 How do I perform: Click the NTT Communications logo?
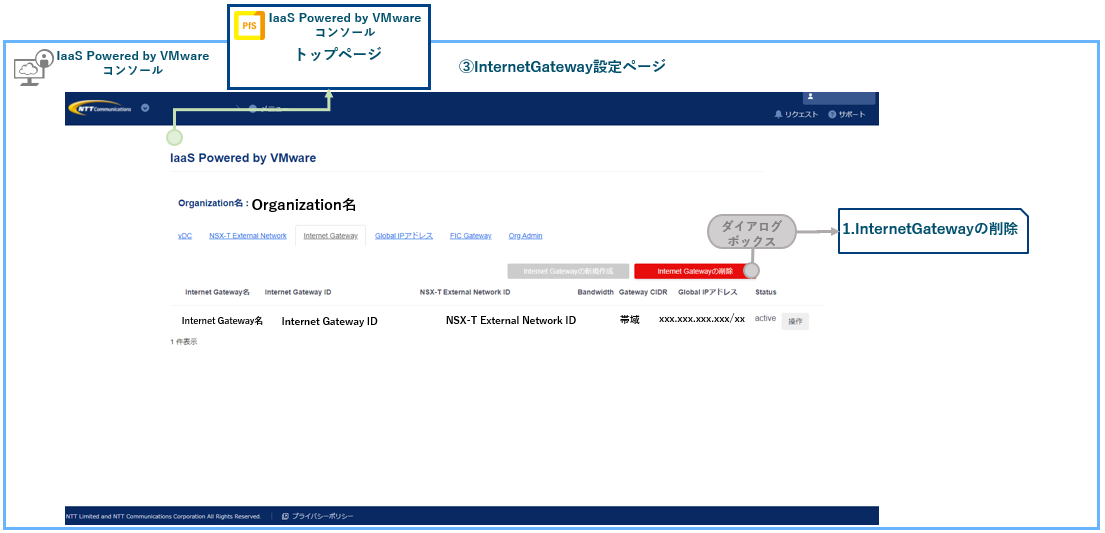[100, 109]
